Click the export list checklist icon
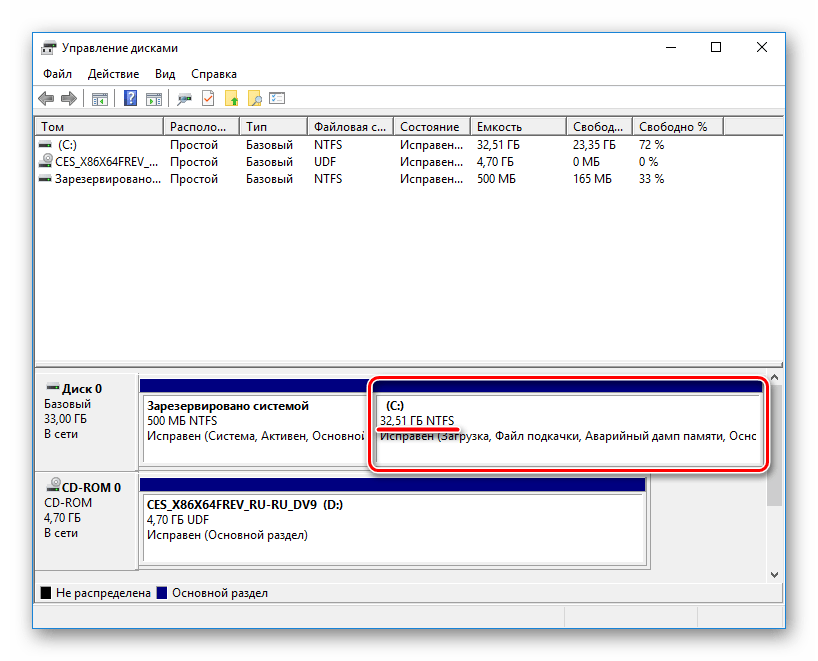This screenshot has width=818, height=661. (x=277, y=98)
